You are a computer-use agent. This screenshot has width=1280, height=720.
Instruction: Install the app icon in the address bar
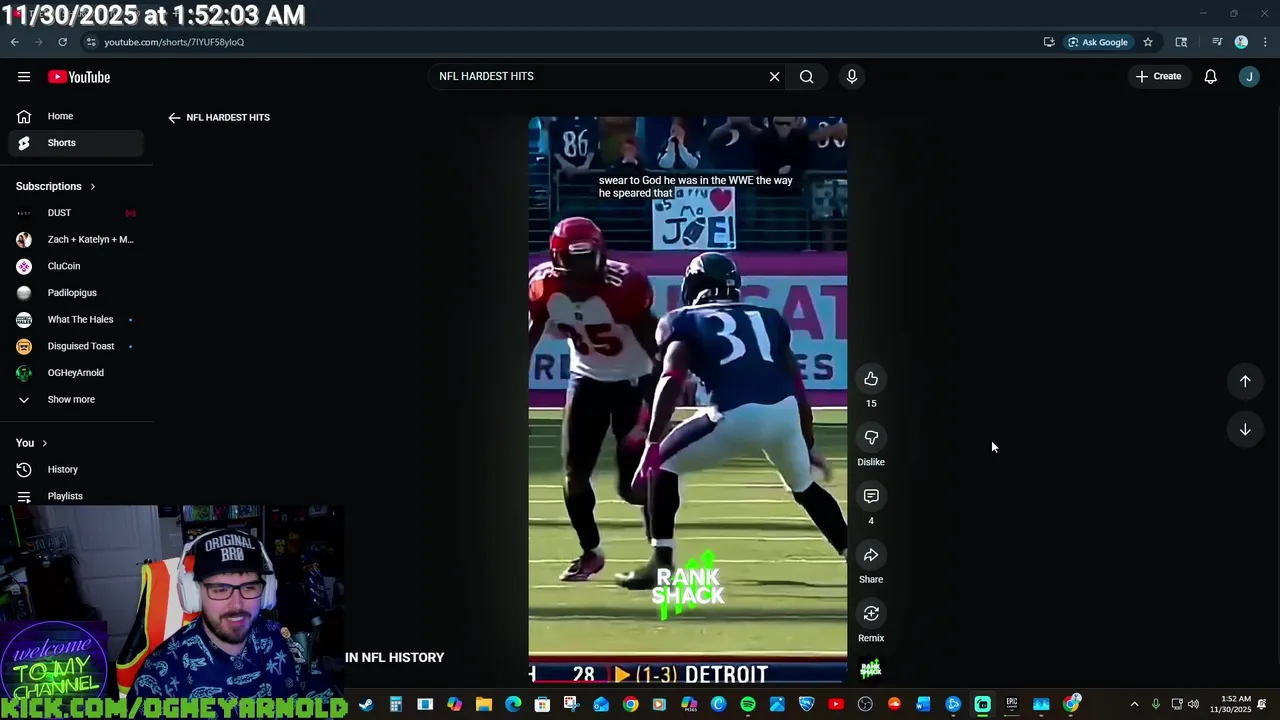coord(1048,42)
